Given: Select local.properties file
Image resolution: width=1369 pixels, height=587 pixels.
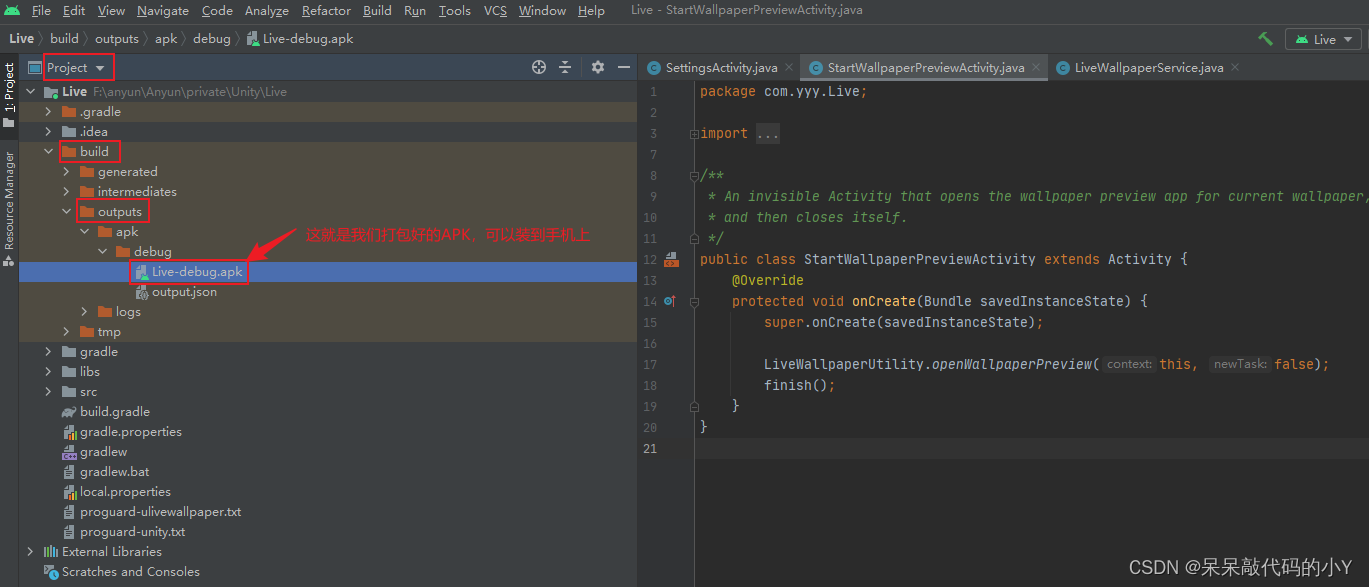Looking at the screenshot, I should 328,492.
